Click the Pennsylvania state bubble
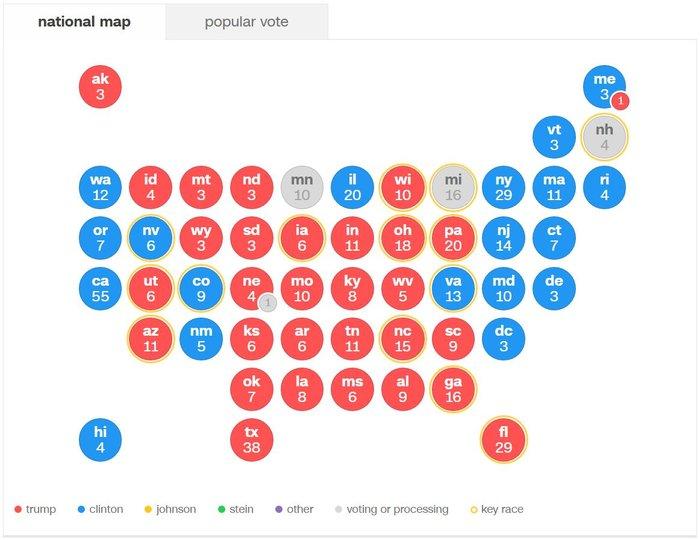This screenshot has width=700, height=540. click(x=453, y=238)
